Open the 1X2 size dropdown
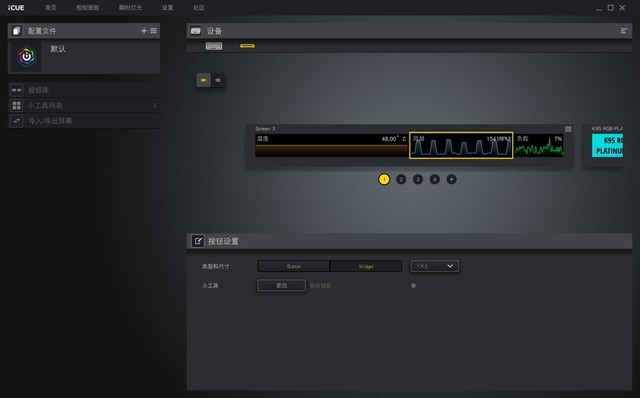The width and height of the screenshot is (640, 398). (435, 266)
